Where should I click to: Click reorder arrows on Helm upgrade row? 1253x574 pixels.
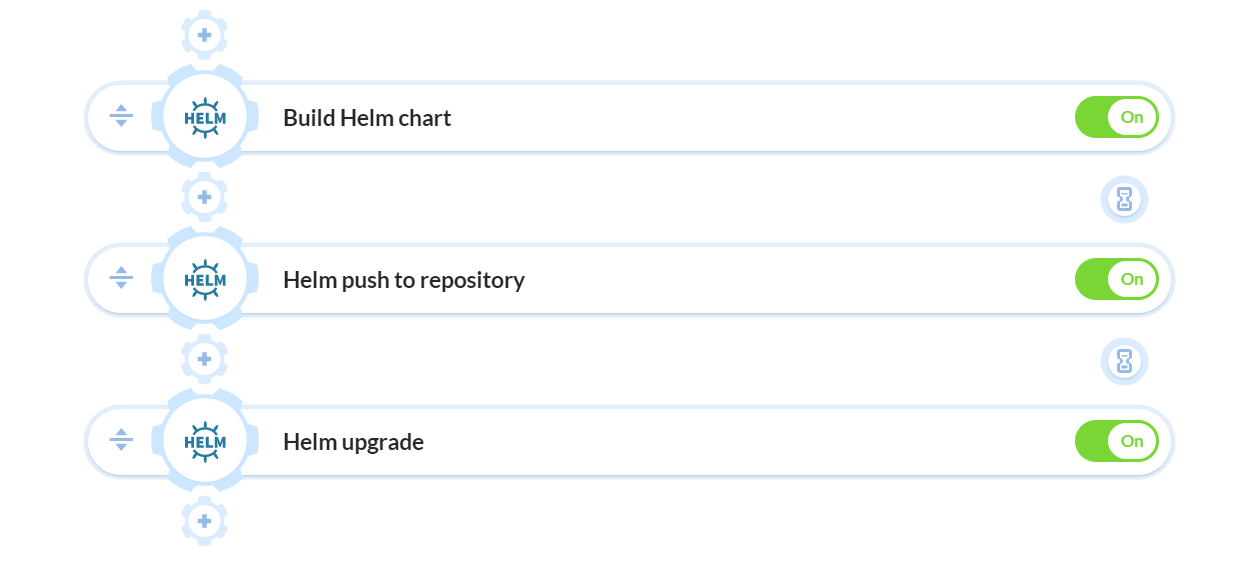(121, 441)
